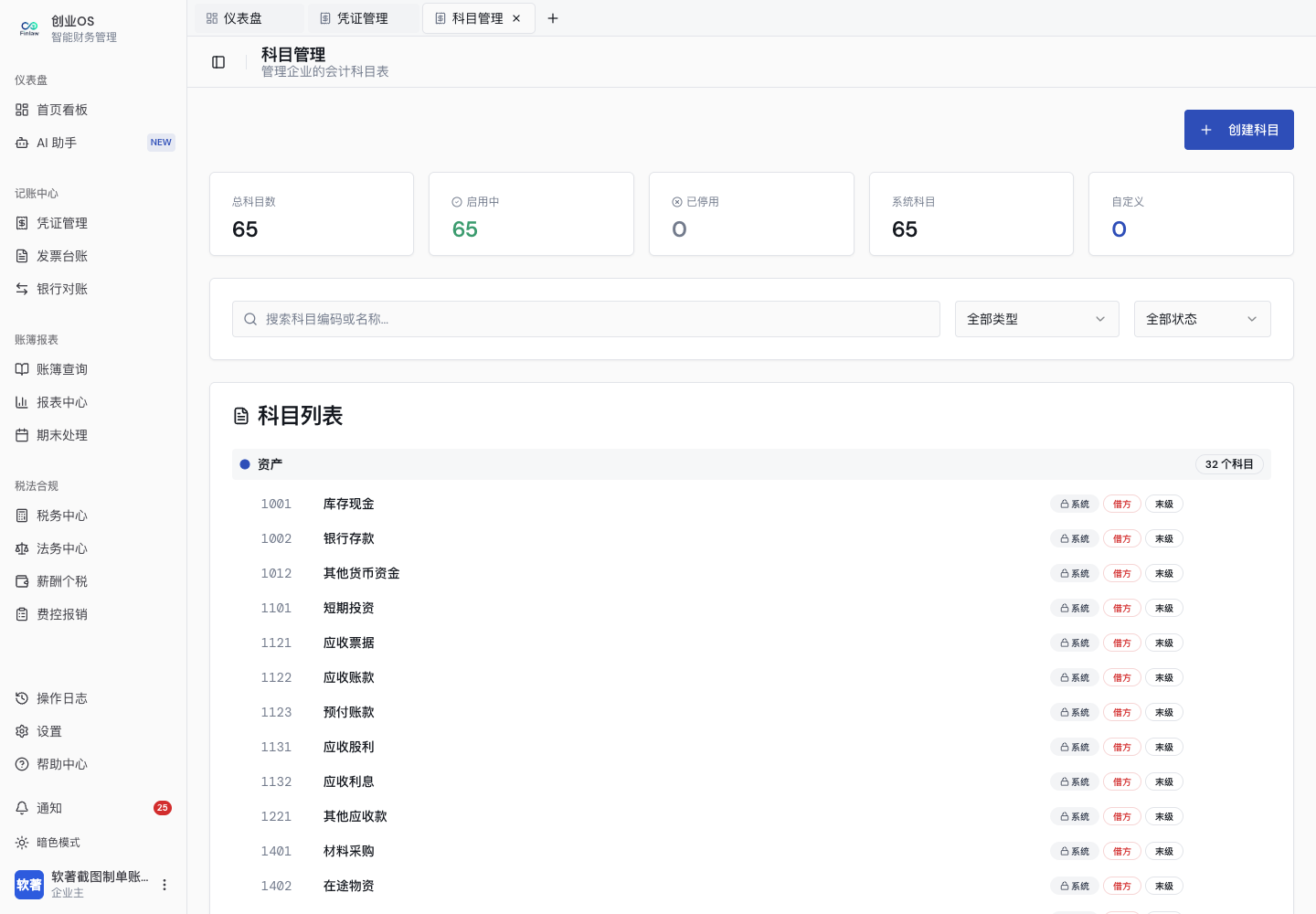
Task: Select row 1122 应收账款
Action: [x=751, y=677]
